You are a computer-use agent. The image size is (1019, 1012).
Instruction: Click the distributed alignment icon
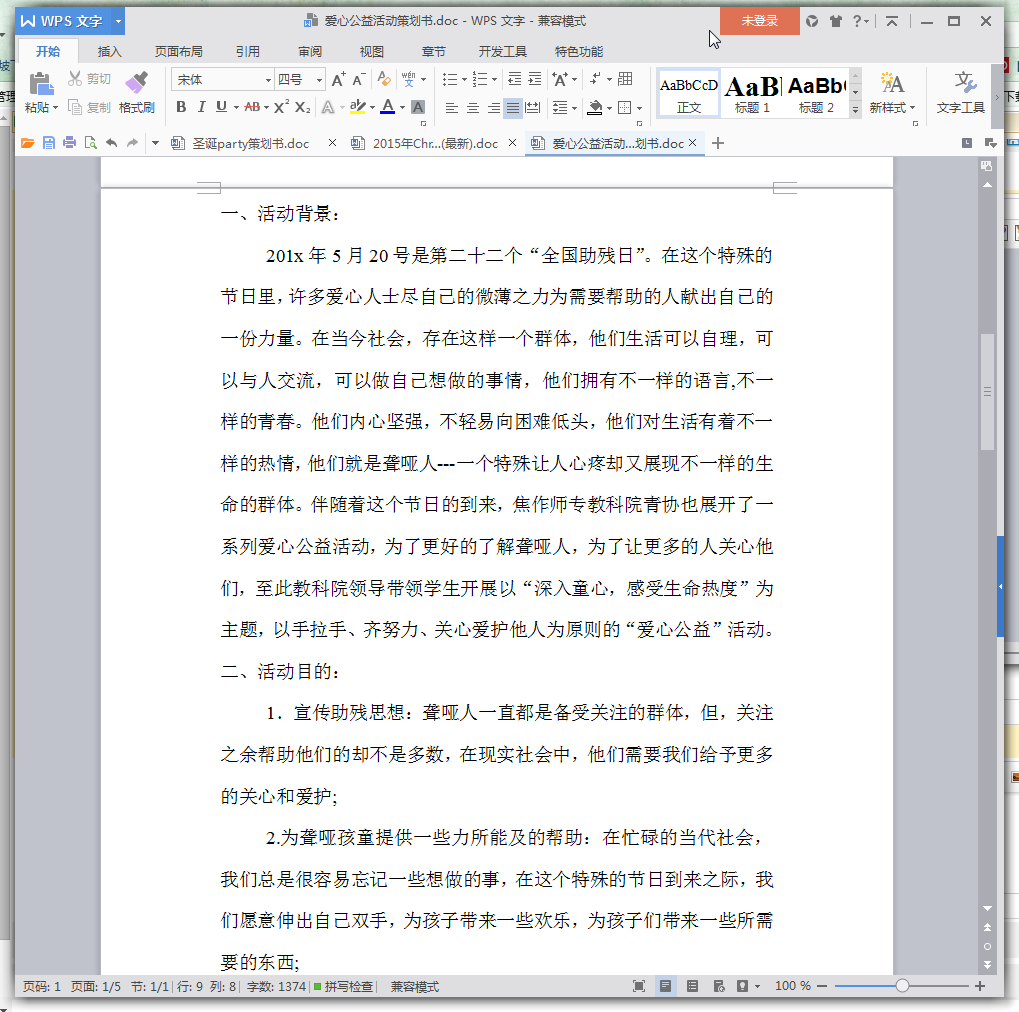(x=533, y=107)
